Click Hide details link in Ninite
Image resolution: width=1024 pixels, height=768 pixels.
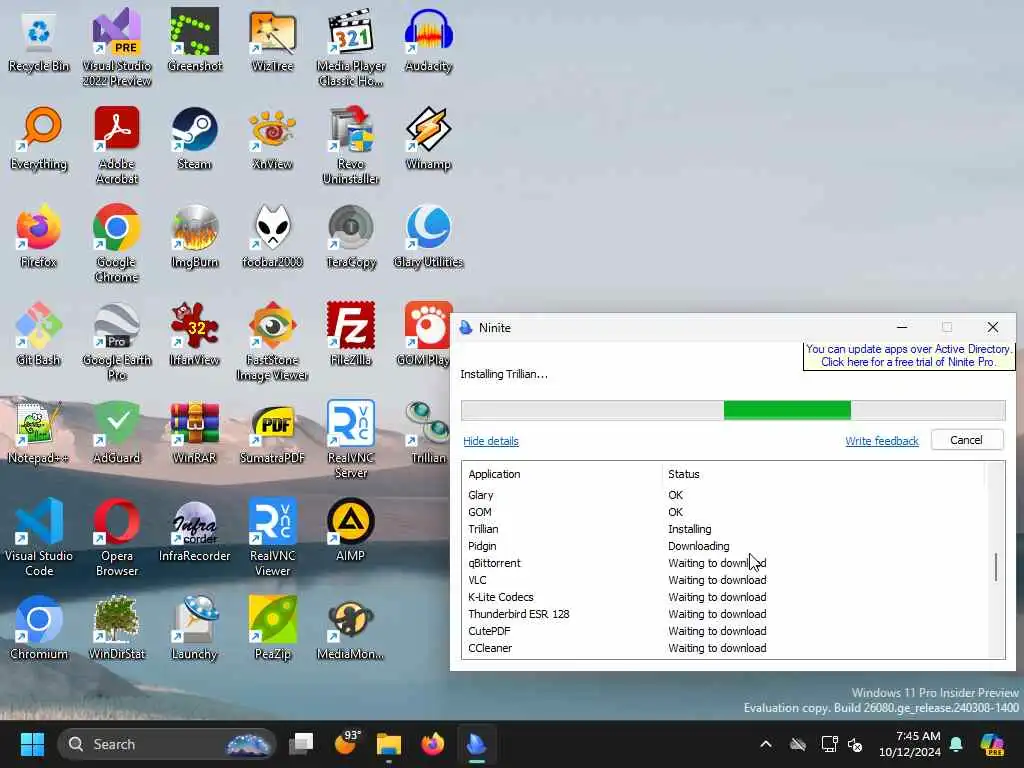[490, 441]
